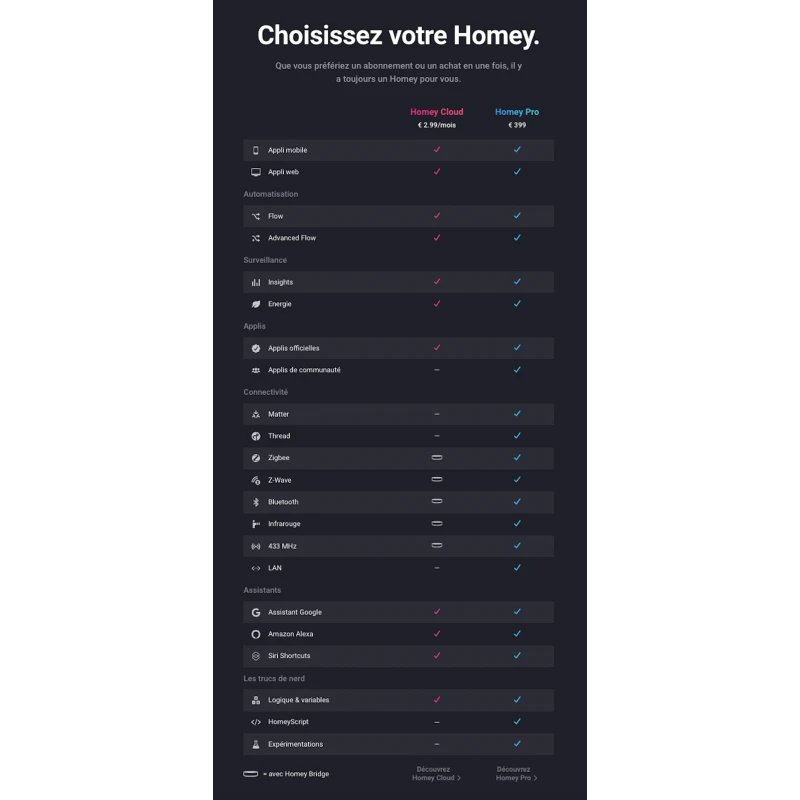Select the Homey Cloud column header
800x800 pixels.
437,112
